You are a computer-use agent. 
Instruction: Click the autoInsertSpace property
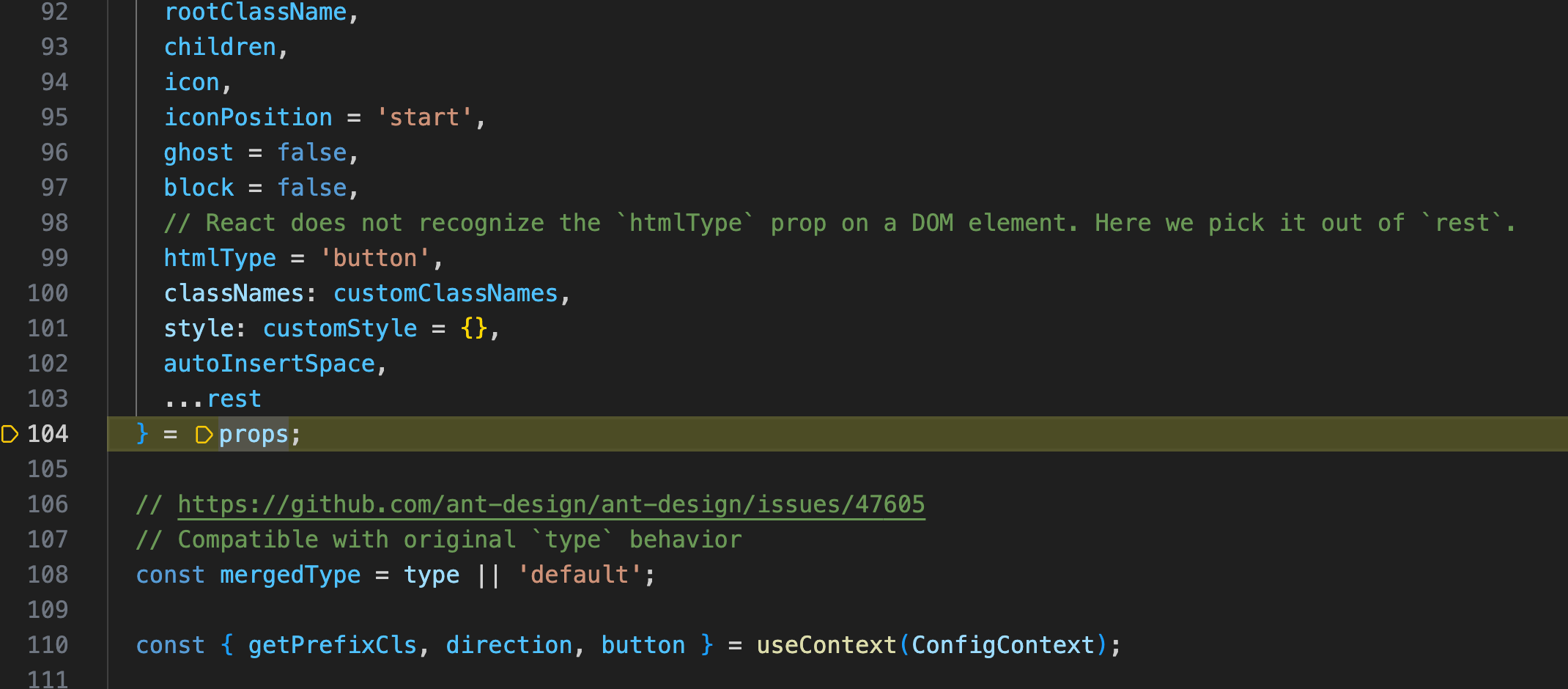point(269,364)
